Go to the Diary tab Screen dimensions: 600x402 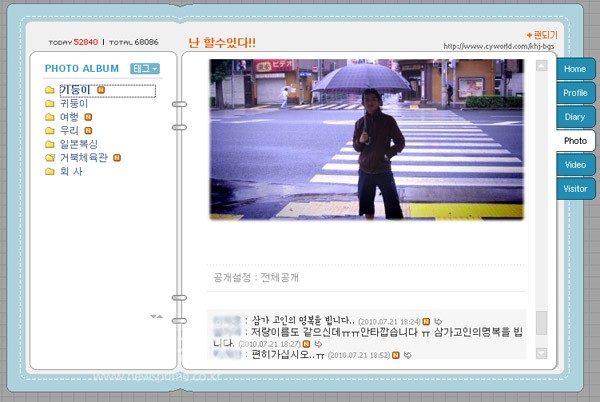click(575, 117)
